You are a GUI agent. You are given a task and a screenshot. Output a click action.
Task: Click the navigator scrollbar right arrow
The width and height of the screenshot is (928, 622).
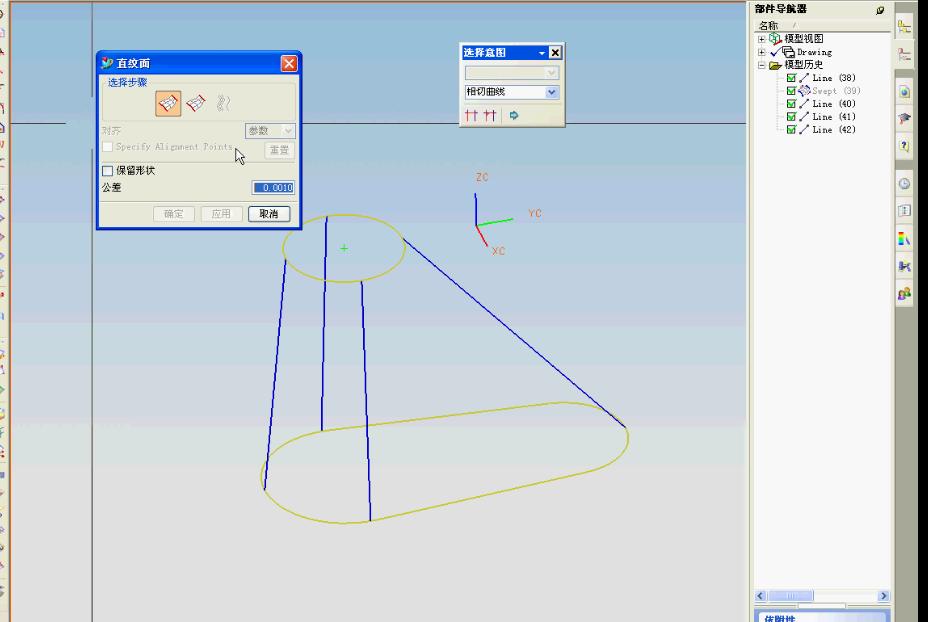click(x=884, y=596)
